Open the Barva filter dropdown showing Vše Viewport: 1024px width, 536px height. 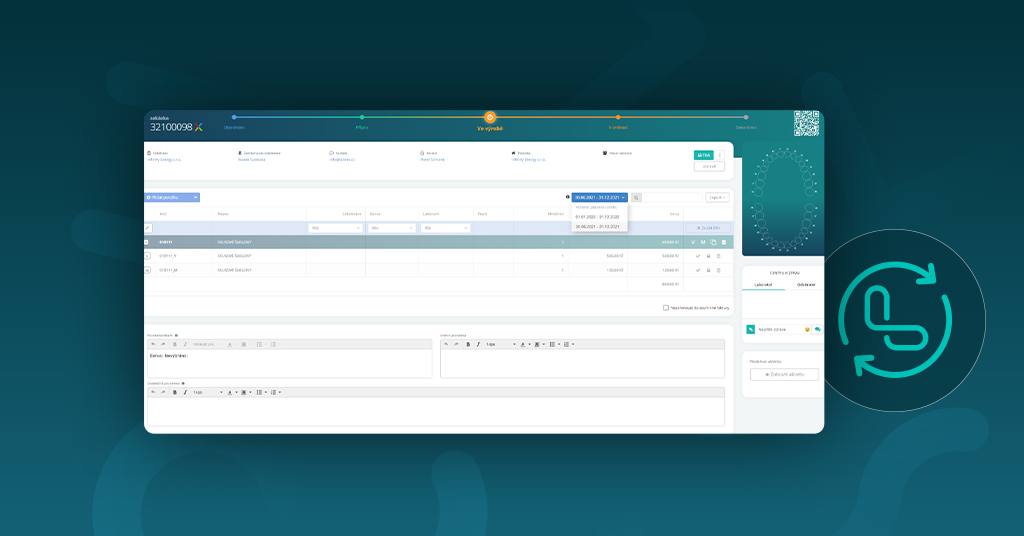click(391, 228)
